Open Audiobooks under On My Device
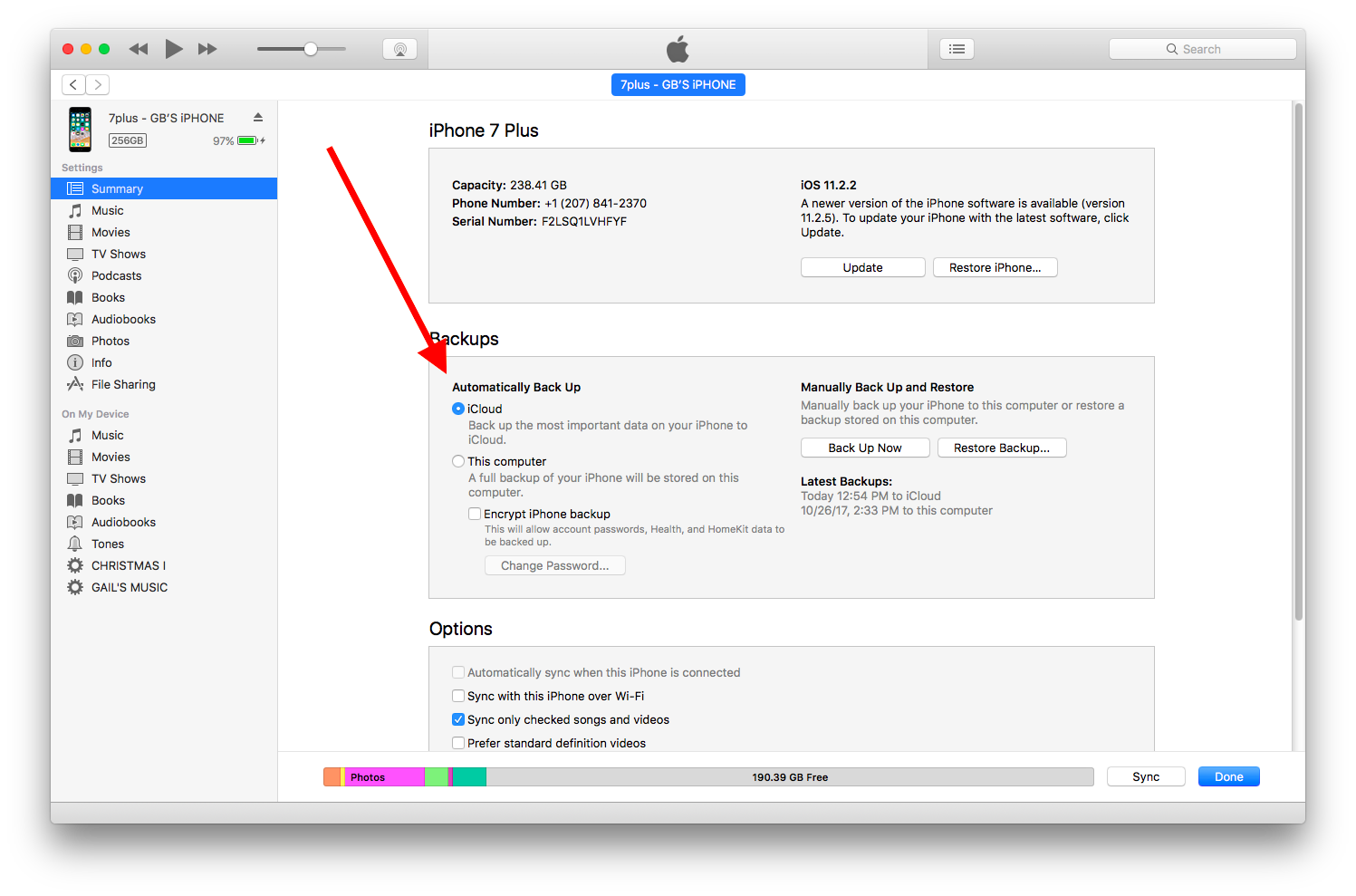Image resolution: width=1356 pixels, height=896 pixels. point(164,522)
